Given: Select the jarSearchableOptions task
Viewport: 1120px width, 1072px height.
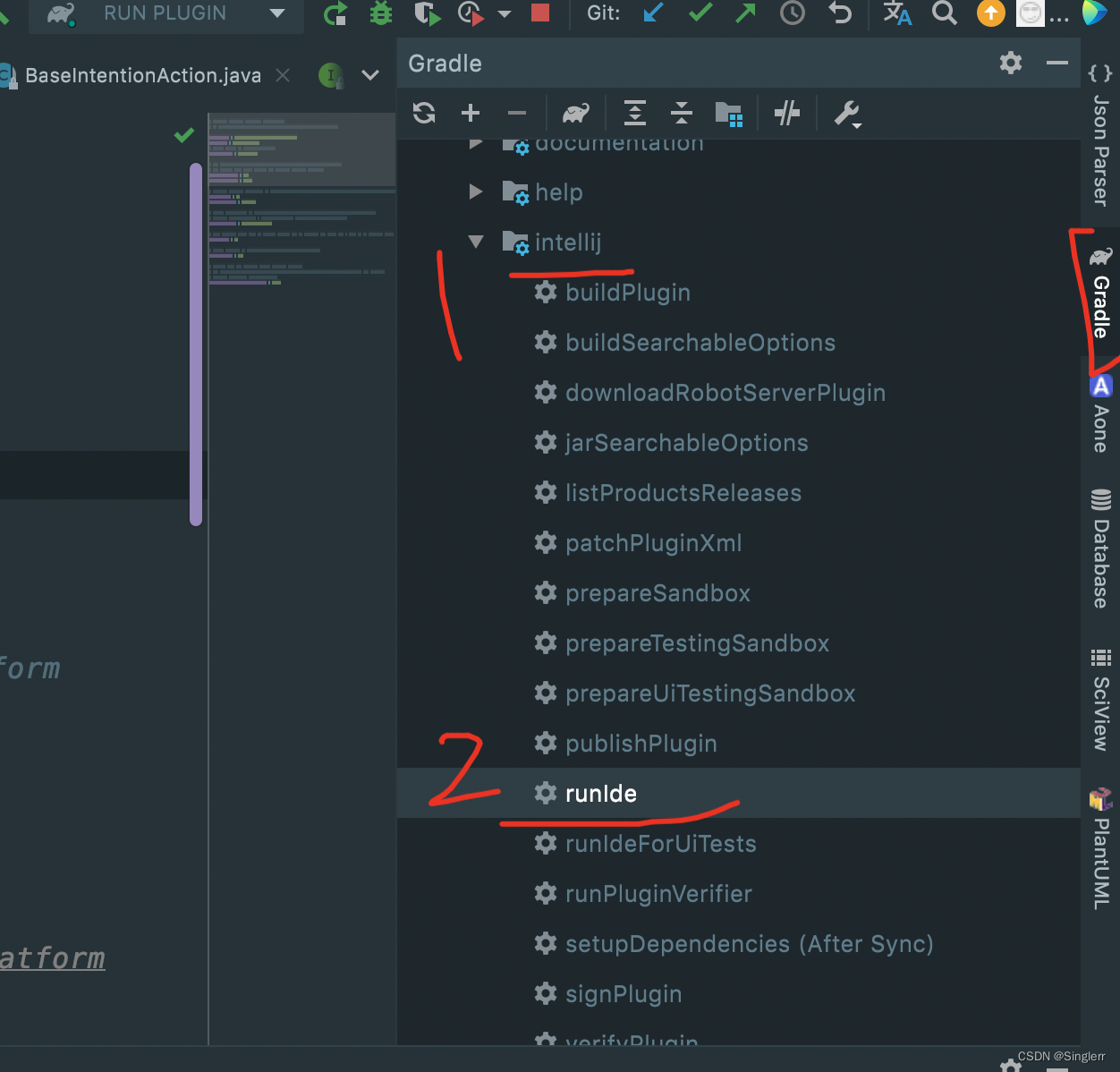Looking at the screenshot, I should click(671, 443).
